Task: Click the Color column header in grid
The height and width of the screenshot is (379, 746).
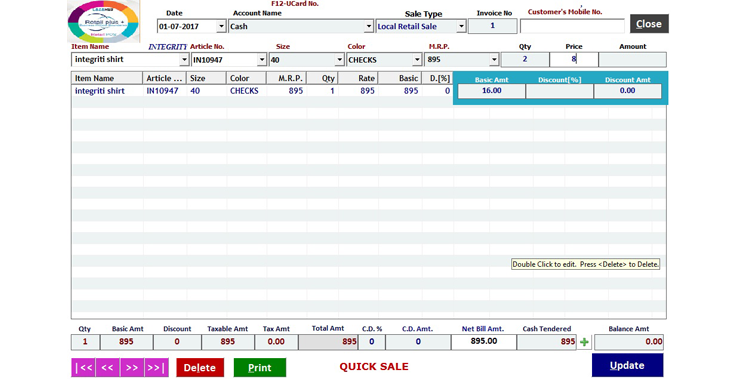Action: pos(246,78)
